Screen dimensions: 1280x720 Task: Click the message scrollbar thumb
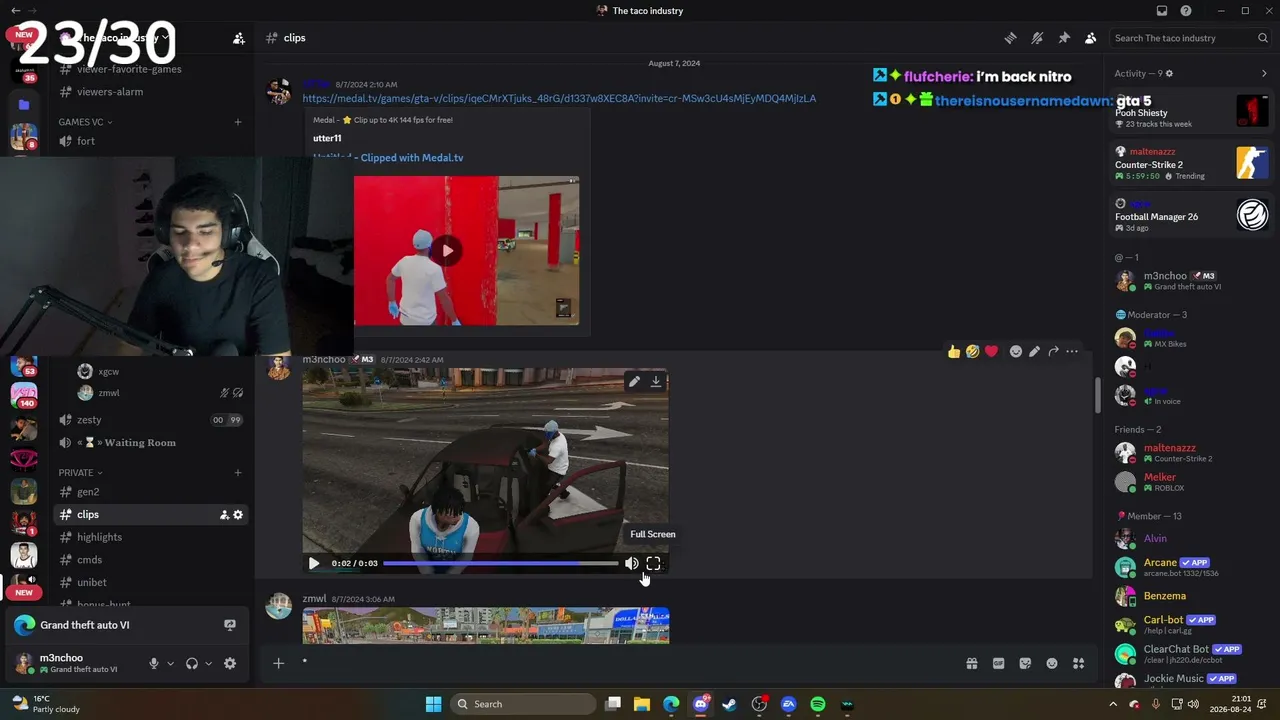(x=1098, y=393)
